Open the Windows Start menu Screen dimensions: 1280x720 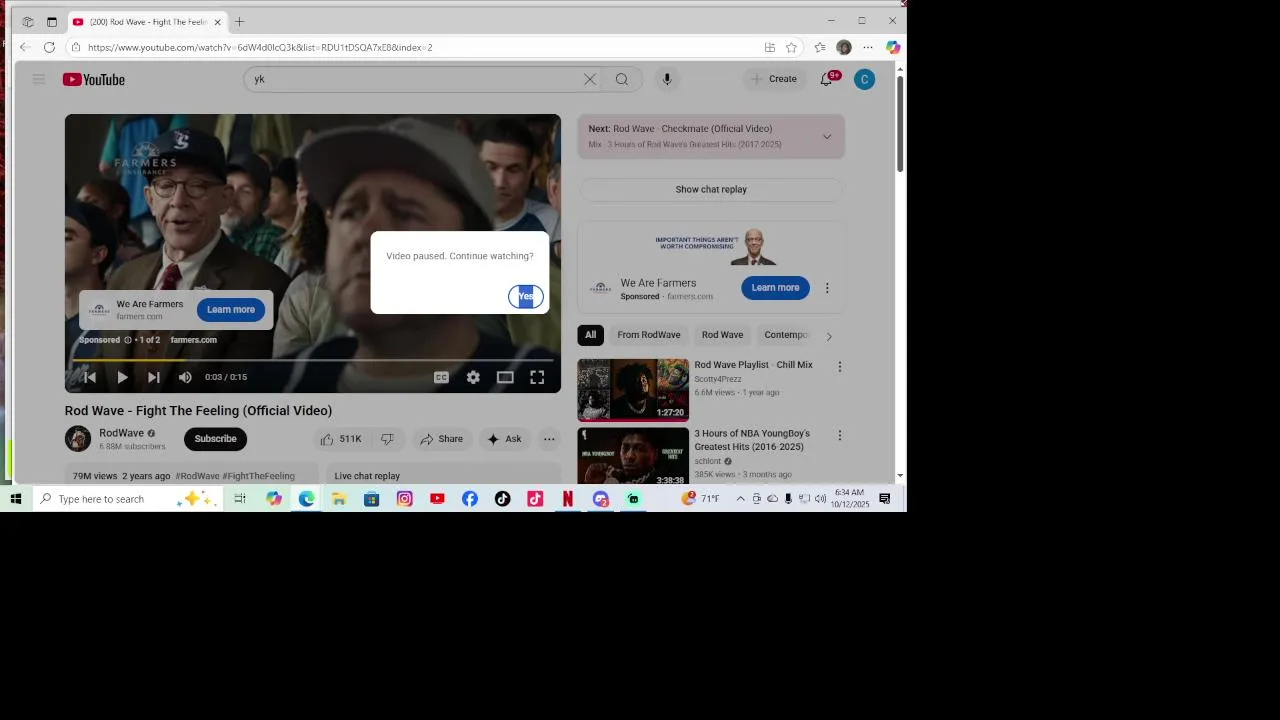pos(16,499)
